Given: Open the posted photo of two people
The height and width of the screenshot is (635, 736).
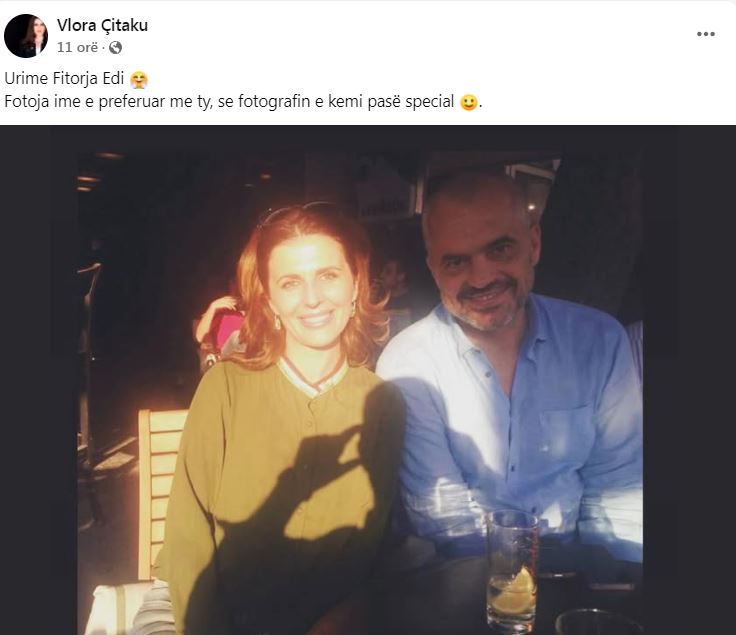Looking at the screenshot, I should [367, 380].
